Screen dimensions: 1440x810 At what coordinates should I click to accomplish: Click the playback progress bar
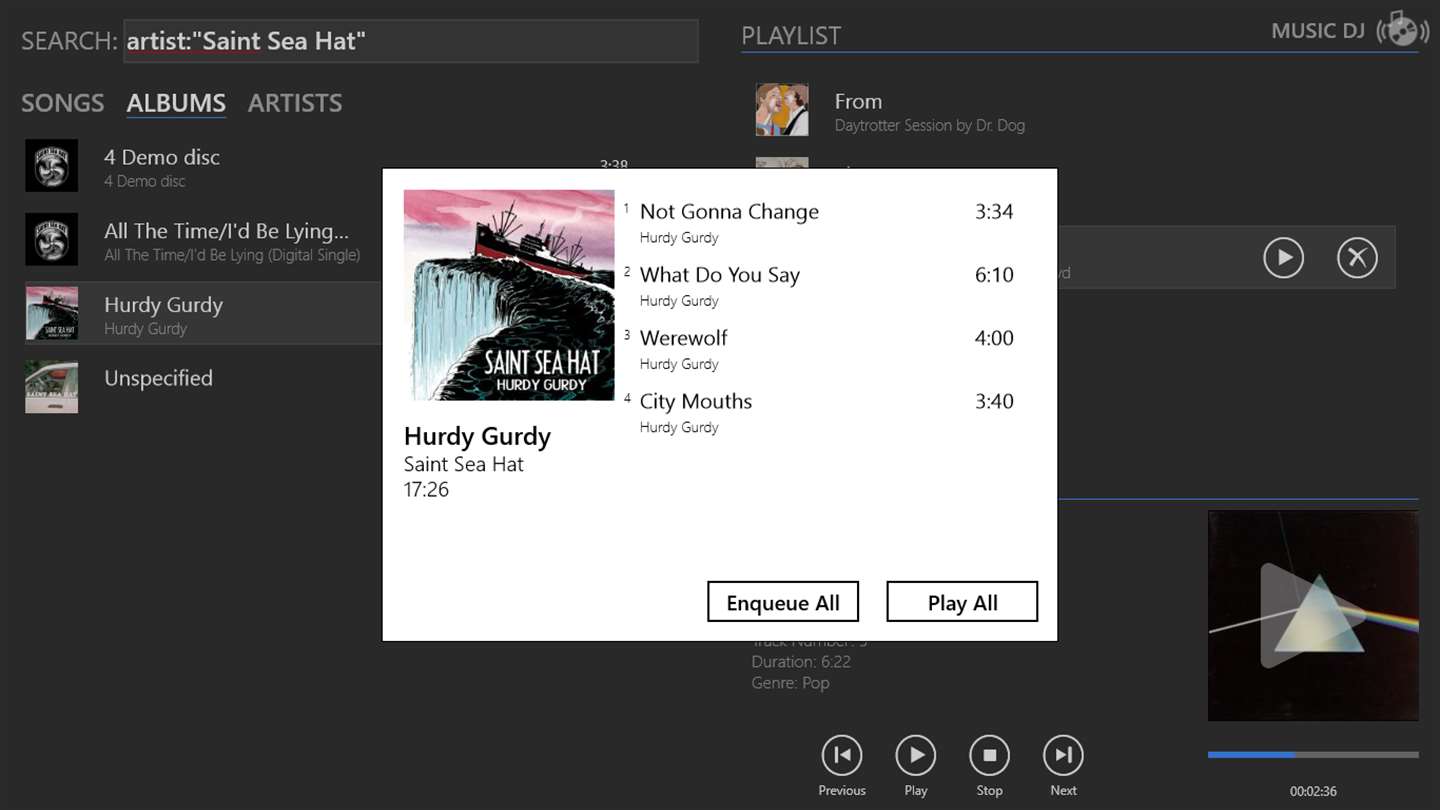pos(1313,755)
